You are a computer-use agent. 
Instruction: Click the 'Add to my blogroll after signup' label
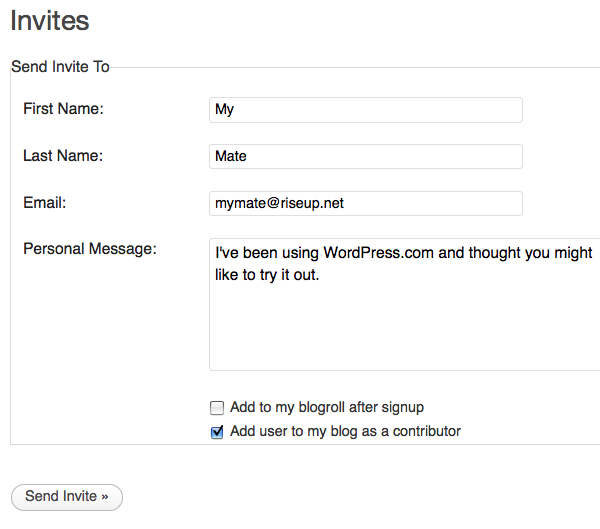(327, 408)
